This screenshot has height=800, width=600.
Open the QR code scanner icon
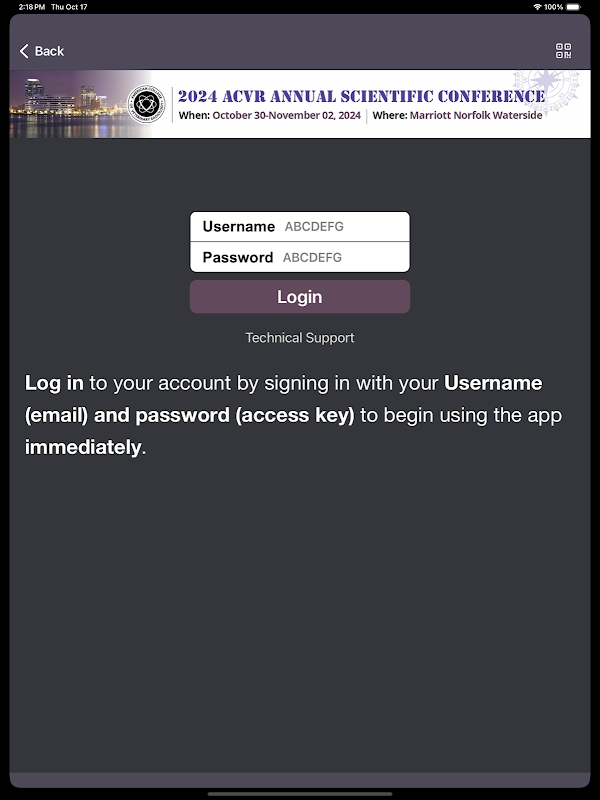(x=563, y=51)
